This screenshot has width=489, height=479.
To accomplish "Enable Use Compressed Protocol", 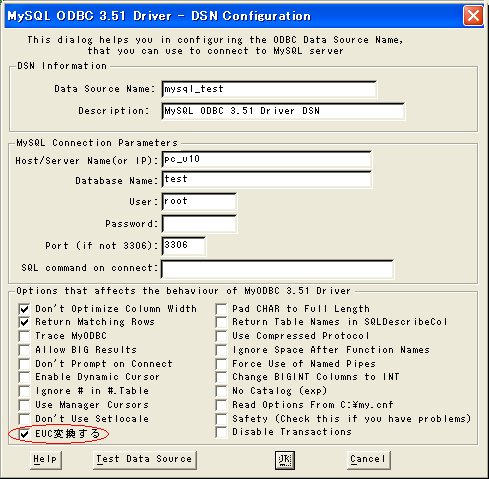I will point(221,336).
